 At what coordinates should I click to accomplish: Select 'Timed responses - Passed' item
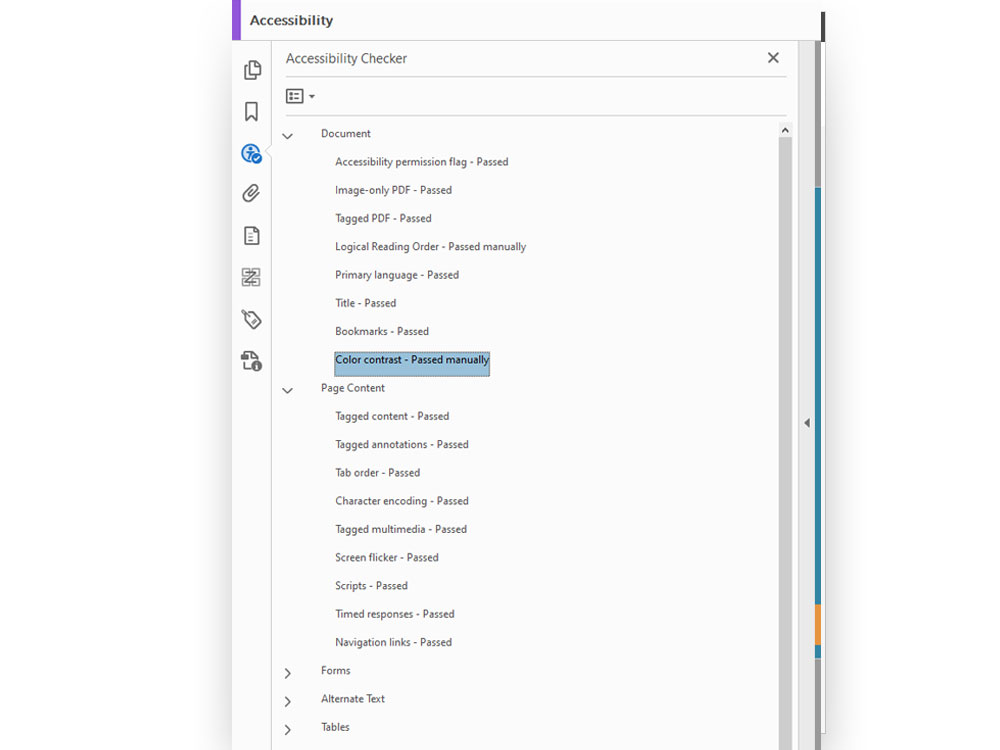pyautogui.click(x=395, y=614)
